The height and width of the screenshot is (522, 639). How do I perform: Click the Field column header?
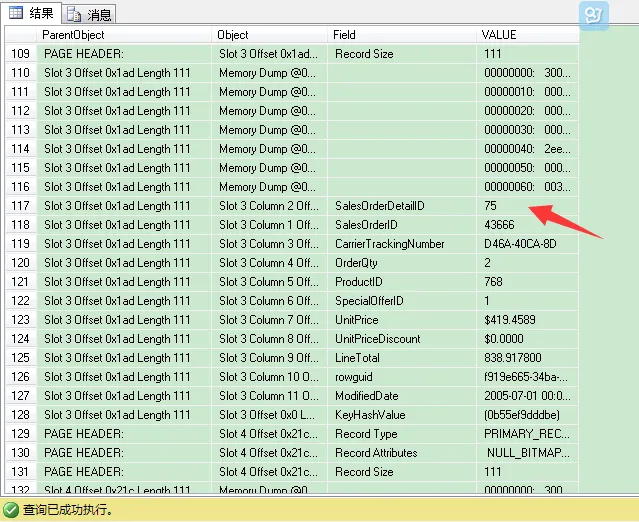point(402,35)
